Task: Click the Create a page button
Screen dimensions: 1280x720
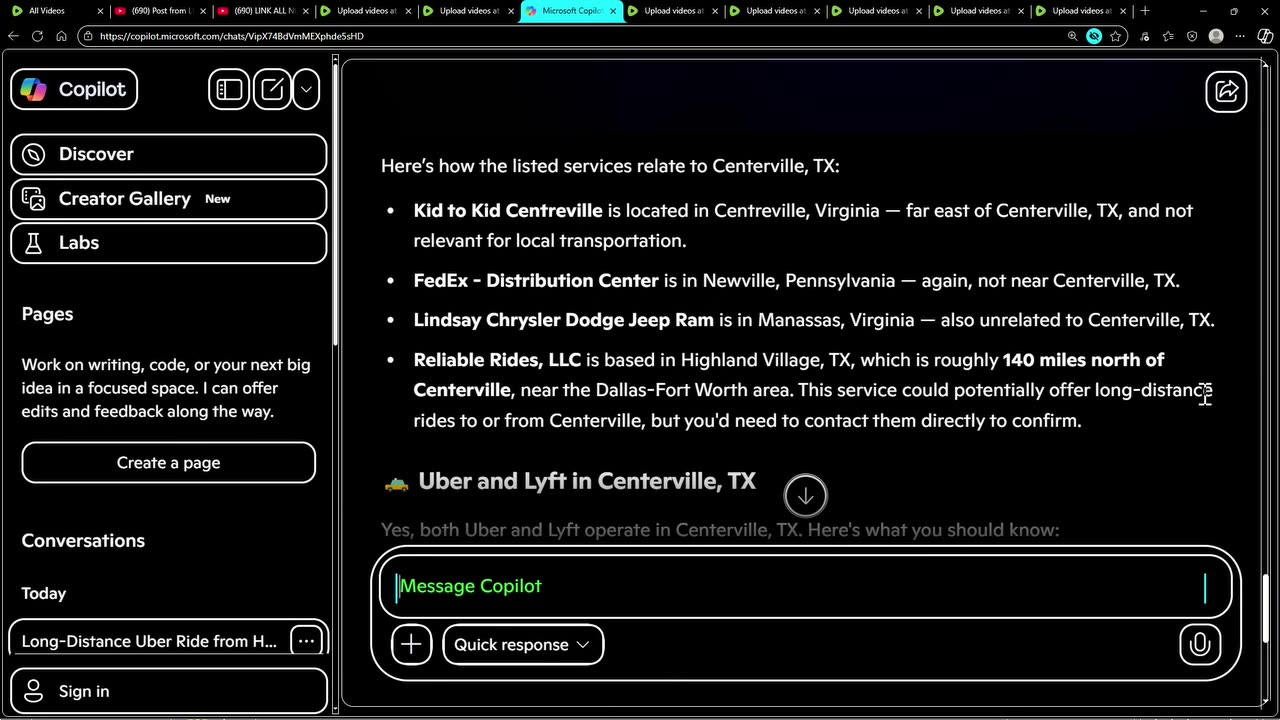Action: click(x=168, y=463)
